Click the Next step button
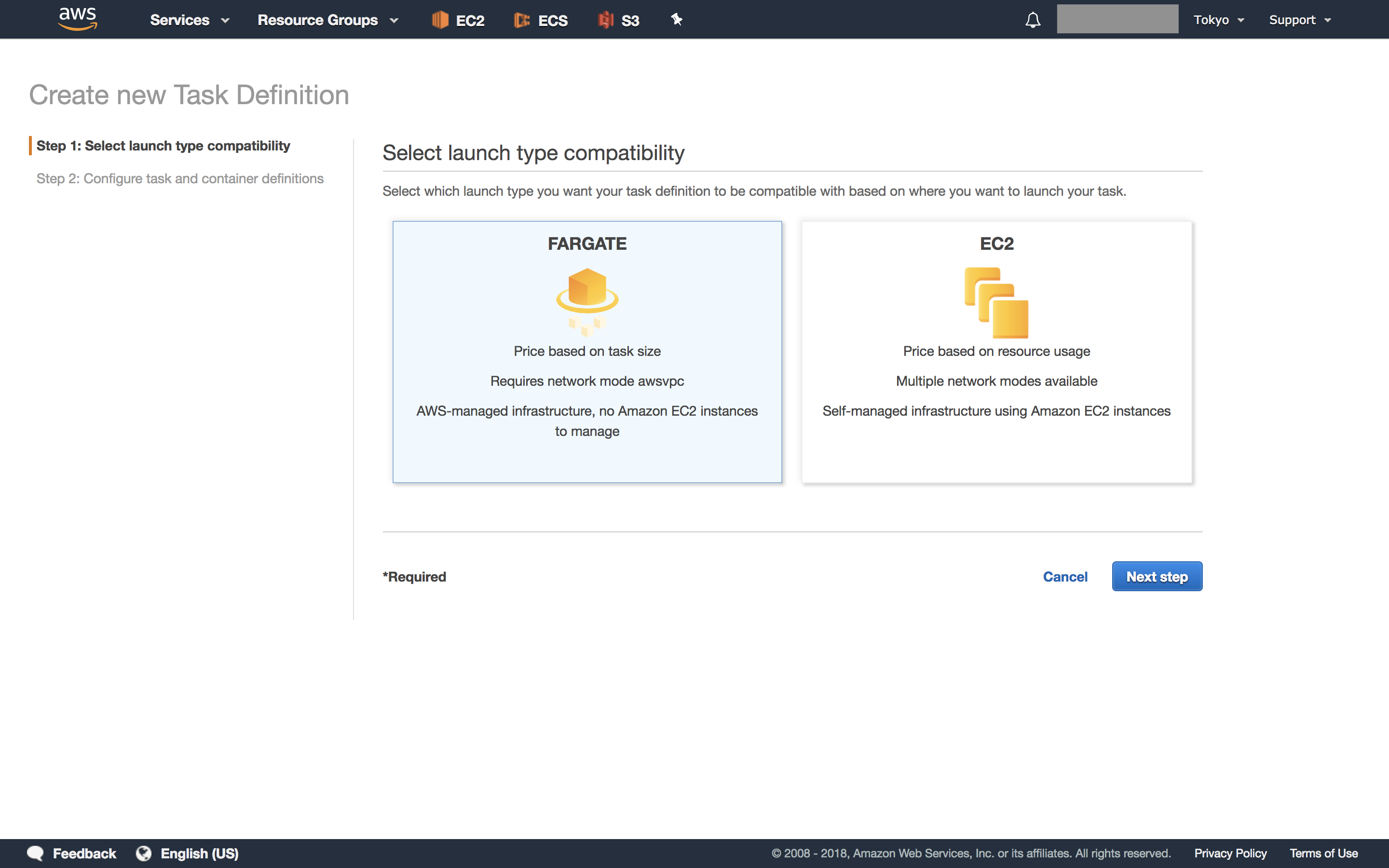1389x868 pixels. click(1157, 576)
